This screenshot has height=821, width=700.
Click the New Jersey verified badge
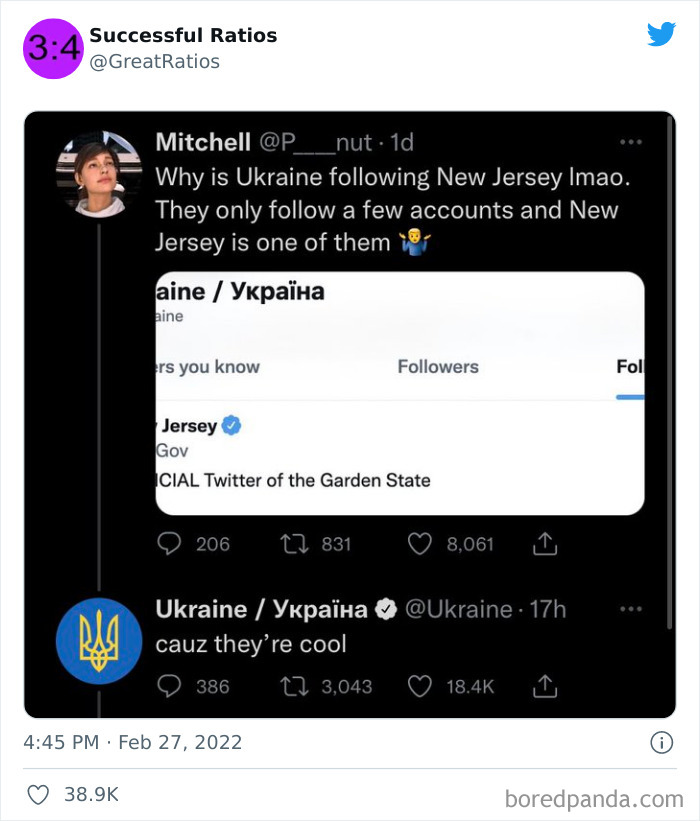coord(232,426)
